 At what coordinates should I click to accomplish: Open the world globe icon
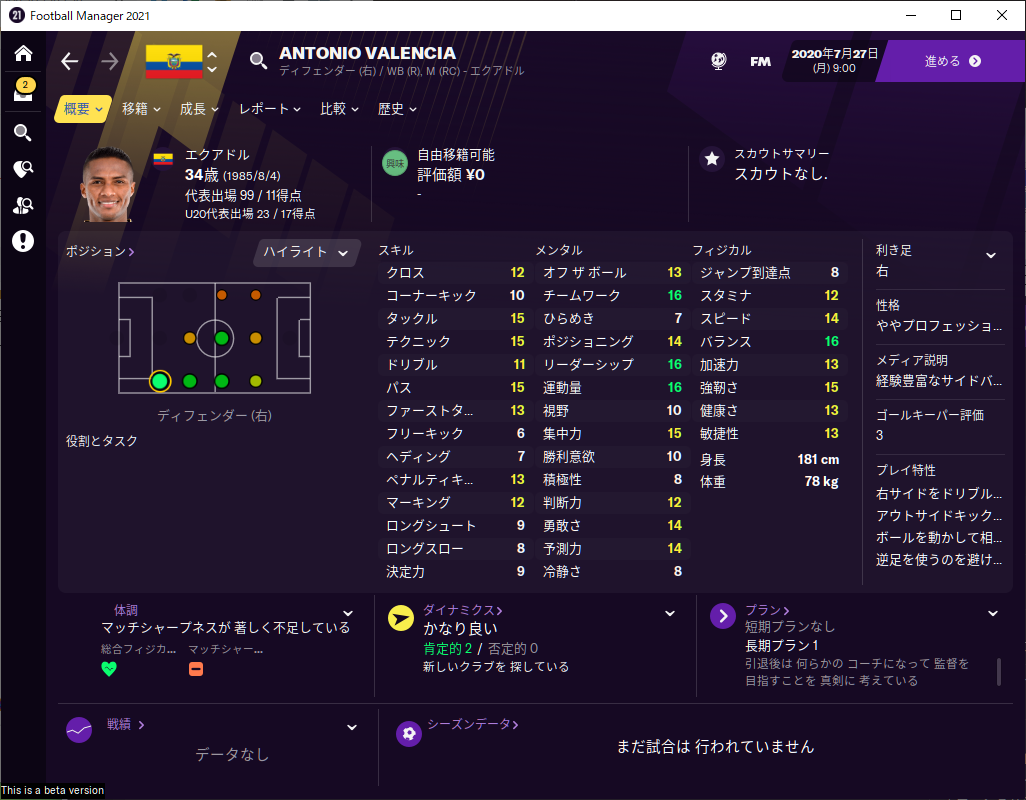pyautogui.click(x=718, y=61)
